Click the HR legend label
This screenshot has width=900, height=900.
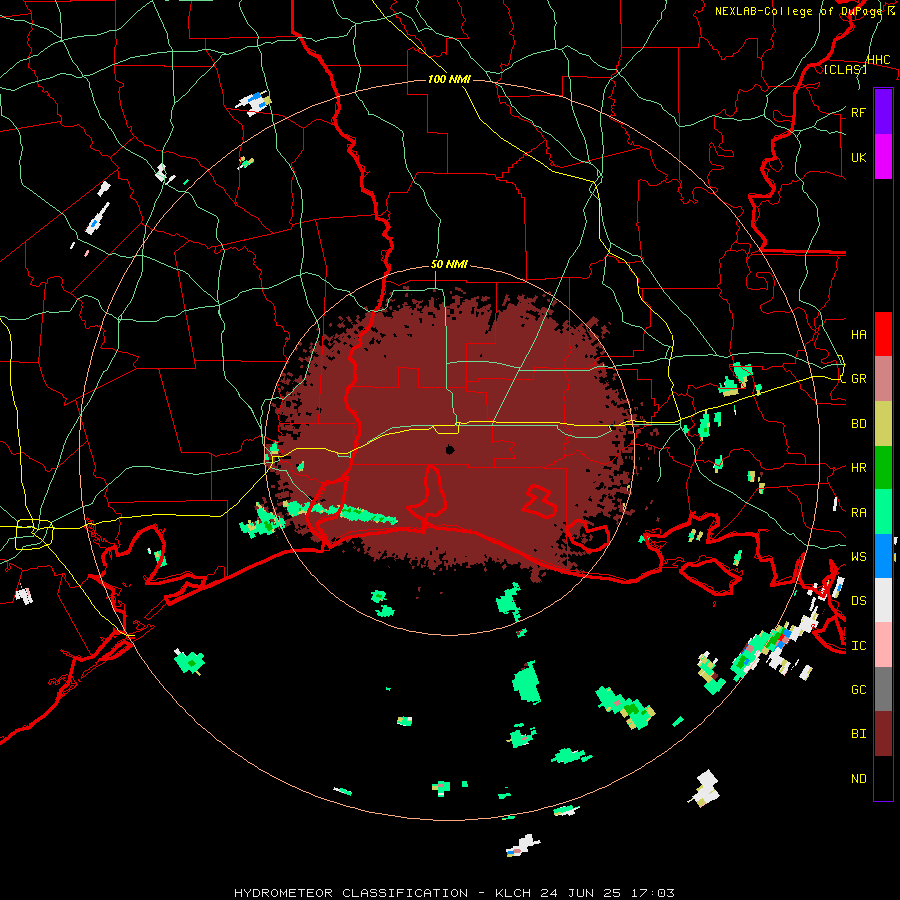click(x=858, y=468)
